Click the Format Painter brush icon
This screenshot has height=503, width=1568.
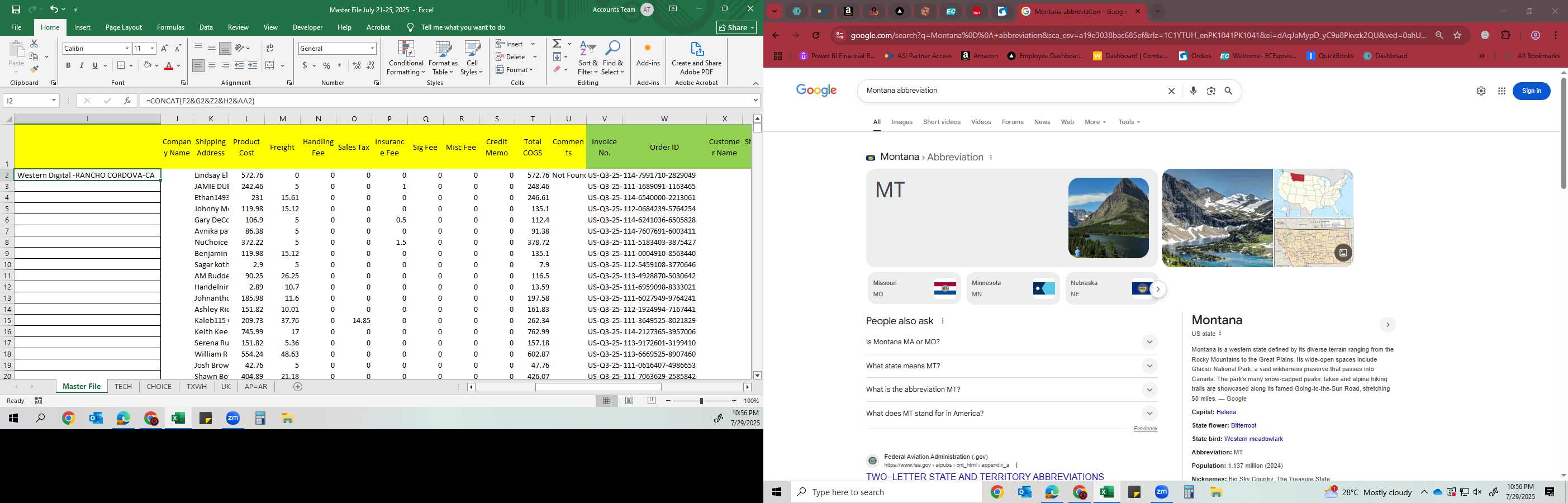click(34, 69)
